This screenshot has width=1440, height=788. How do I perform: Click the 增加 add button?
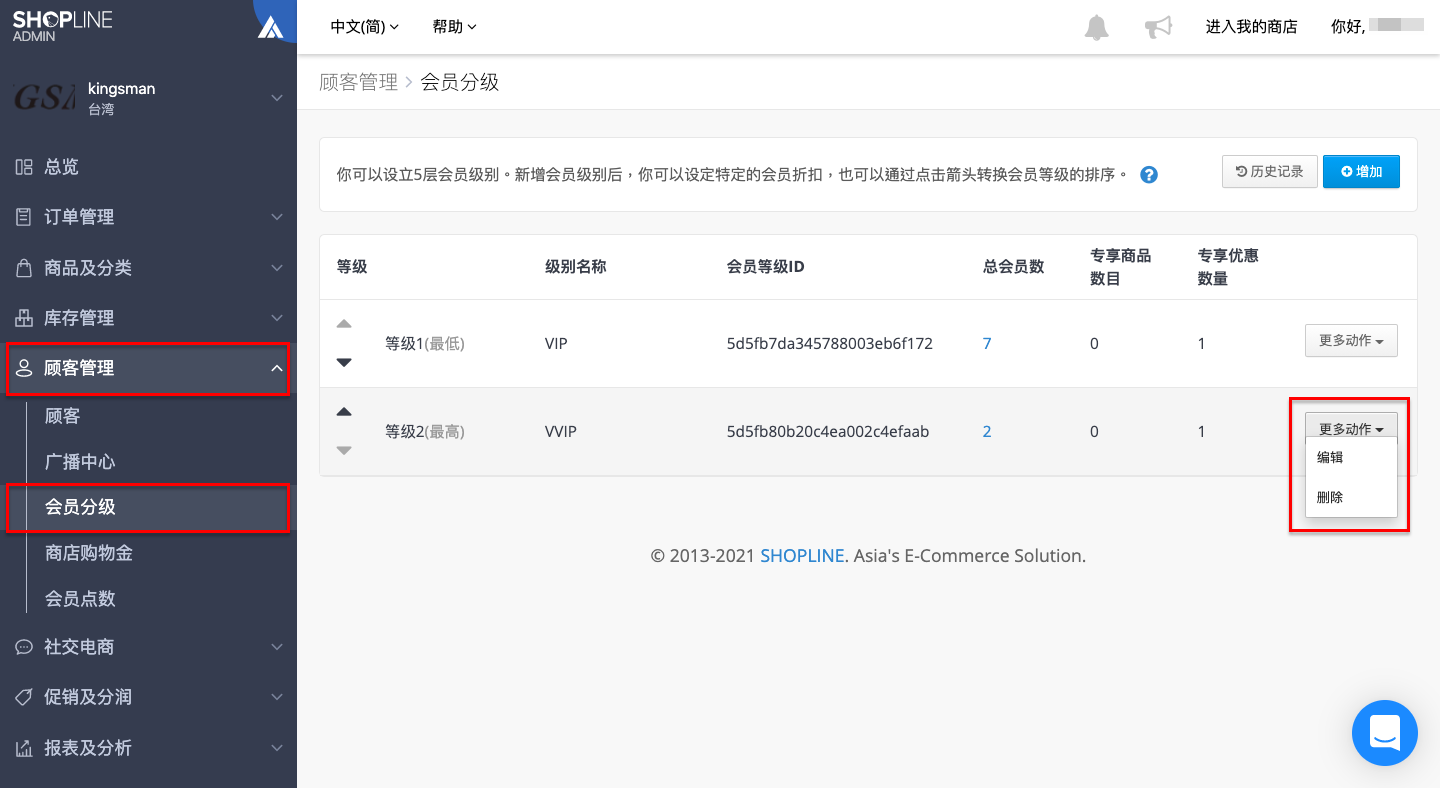pyautogui.click(x=1361, y=172)
